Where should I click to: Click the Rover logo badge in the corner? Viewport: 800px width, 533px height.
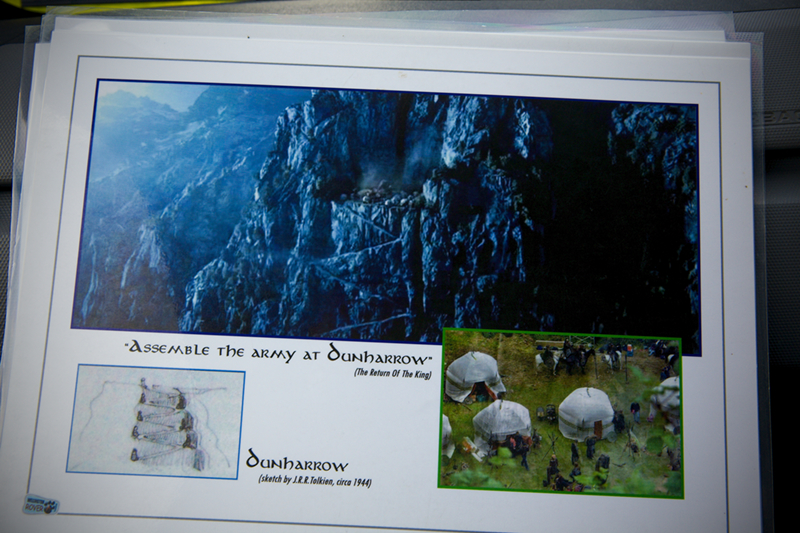pyautogui.click(x=42, y=504)
